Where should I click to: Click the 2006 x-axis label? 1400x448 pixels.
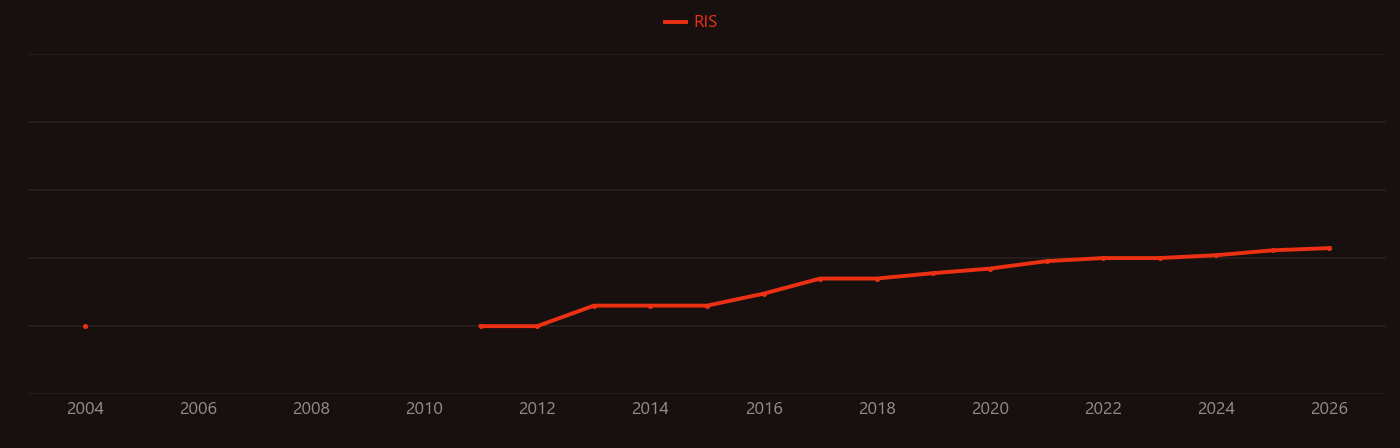pyautogui.click(x=198, y=409)
